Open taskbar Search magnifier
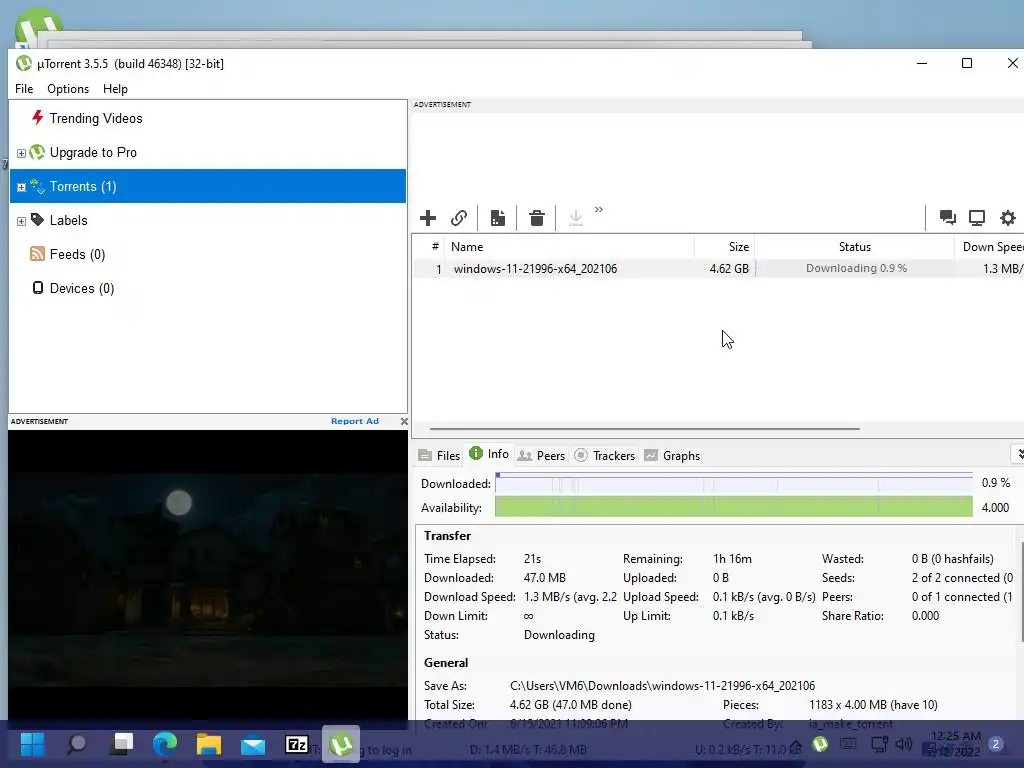Viewport: 1024px width, 768px height. pos(76,744)
